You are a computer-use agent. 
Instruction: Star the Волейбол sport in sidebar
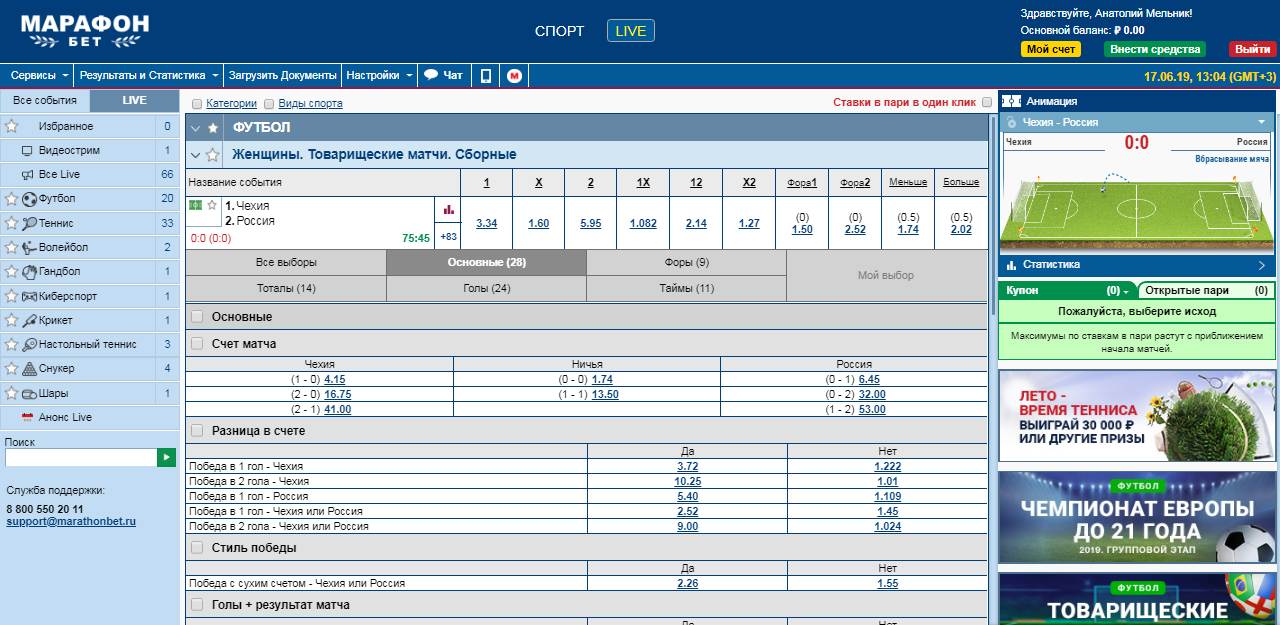point(12,247)
